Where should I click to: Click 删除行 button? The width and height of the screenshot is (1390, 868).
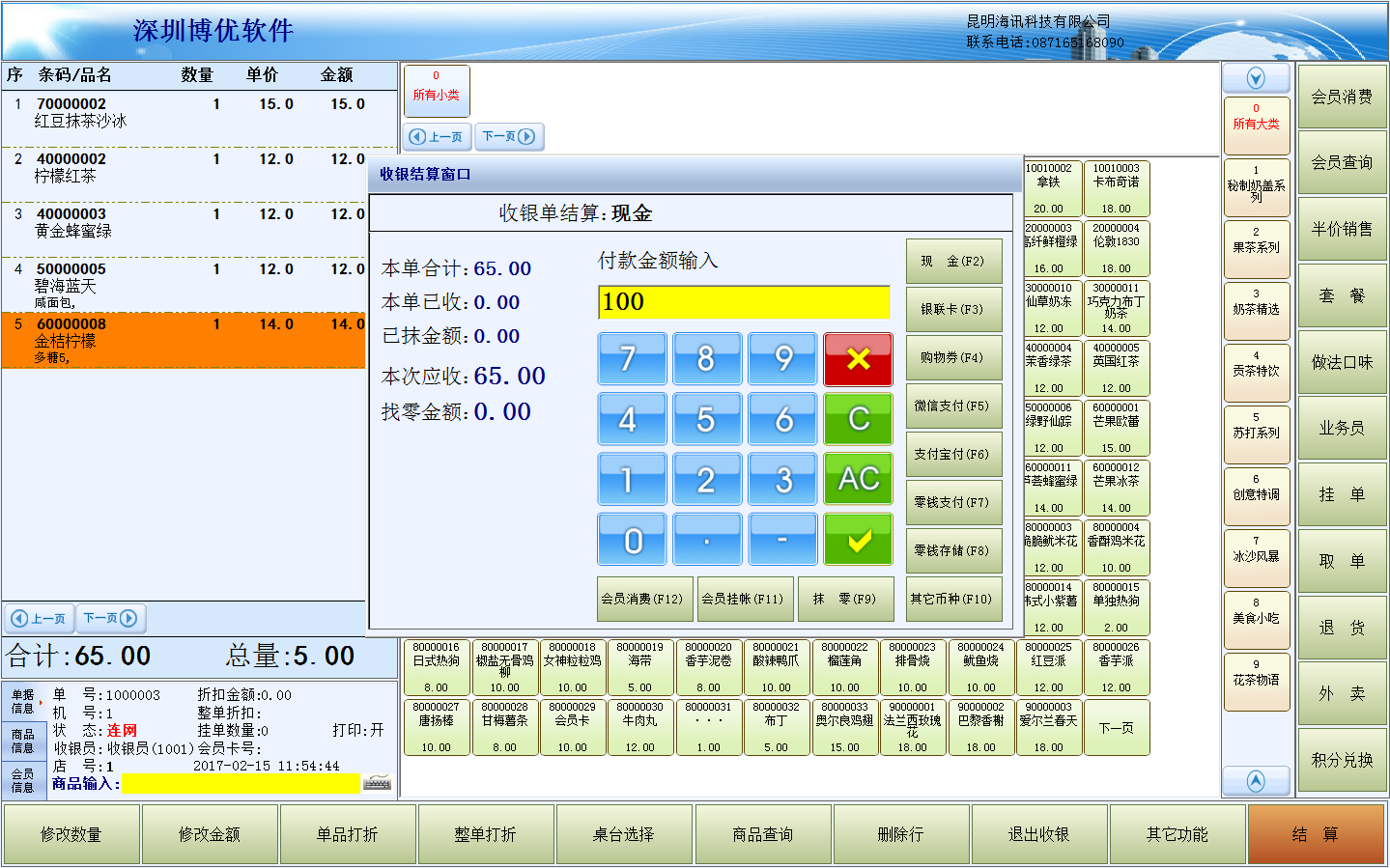(x=901, y=834)
